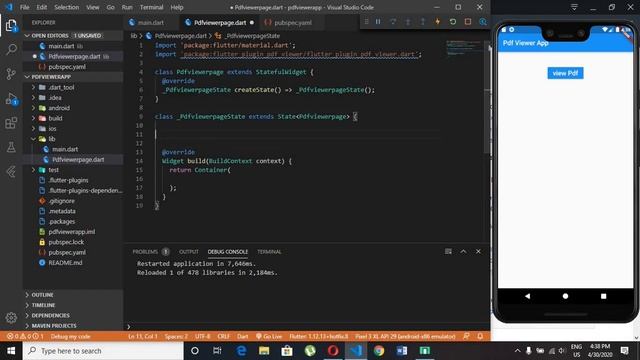Pause the debug session
Screen dimensions: 640x360
pyautogui.click(x=378, y=22)
